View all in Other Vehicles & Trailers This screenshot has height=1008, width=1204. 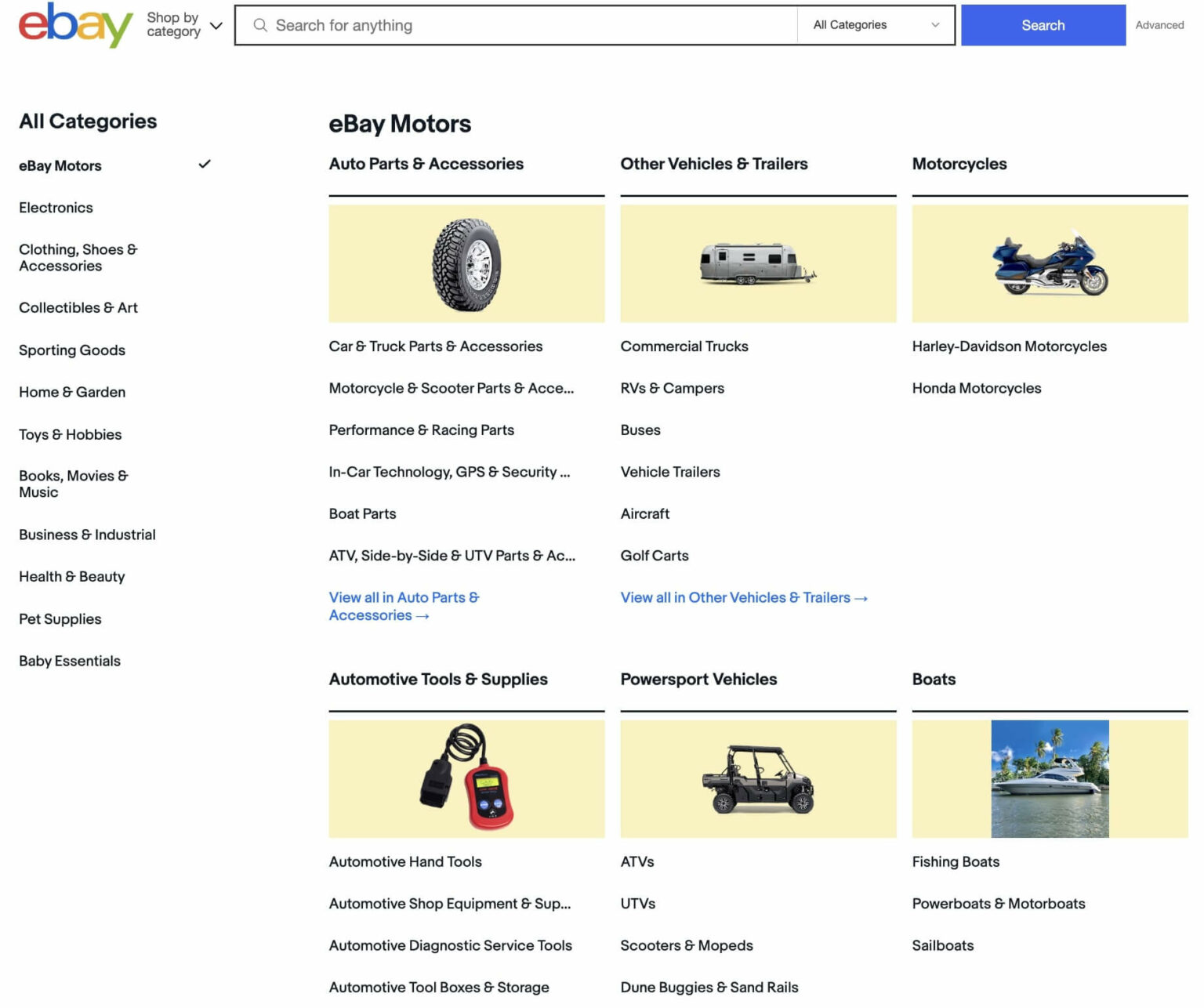pyautogui.click(x=743, y=597)
